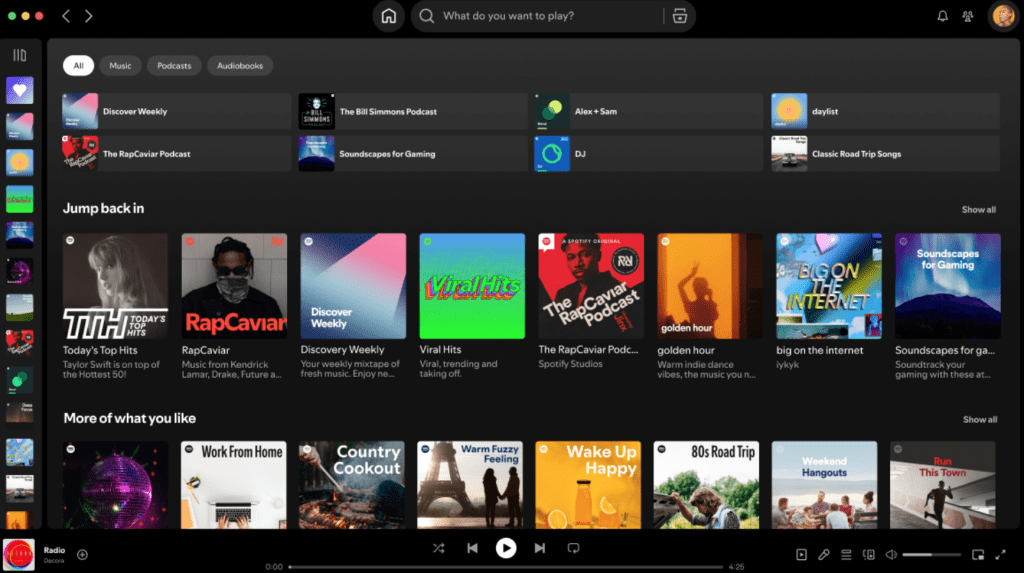Open the miniplayer icon
Image resolution: width=1024 pixels, height=573 pixels.
978,555
